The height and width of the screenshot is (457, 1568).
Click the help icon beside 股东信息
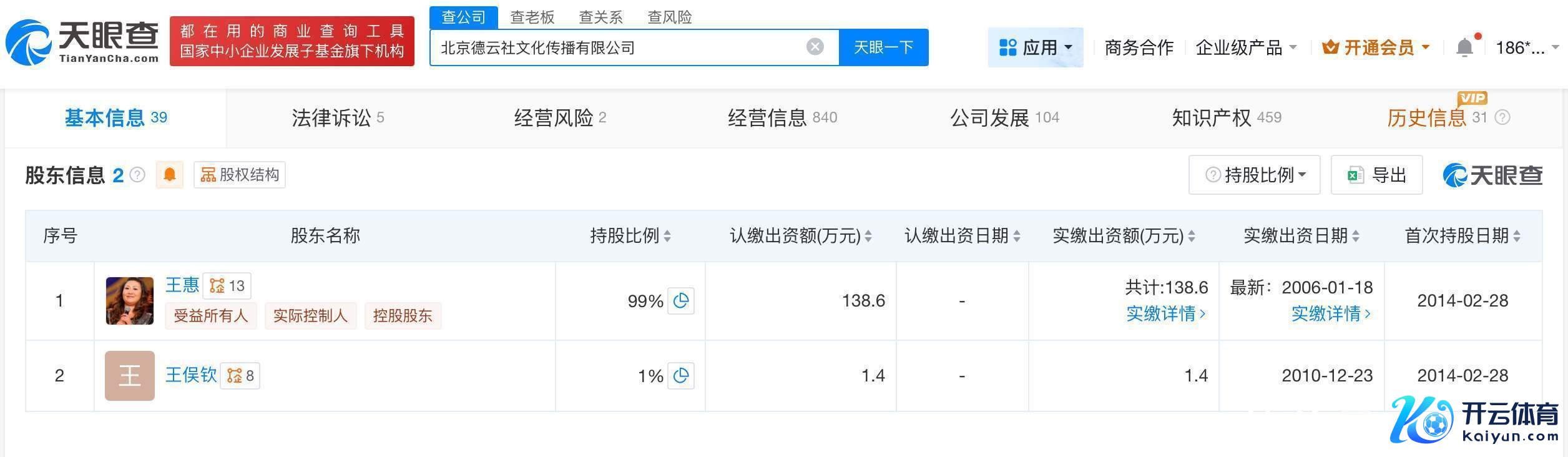click(137, 175)
